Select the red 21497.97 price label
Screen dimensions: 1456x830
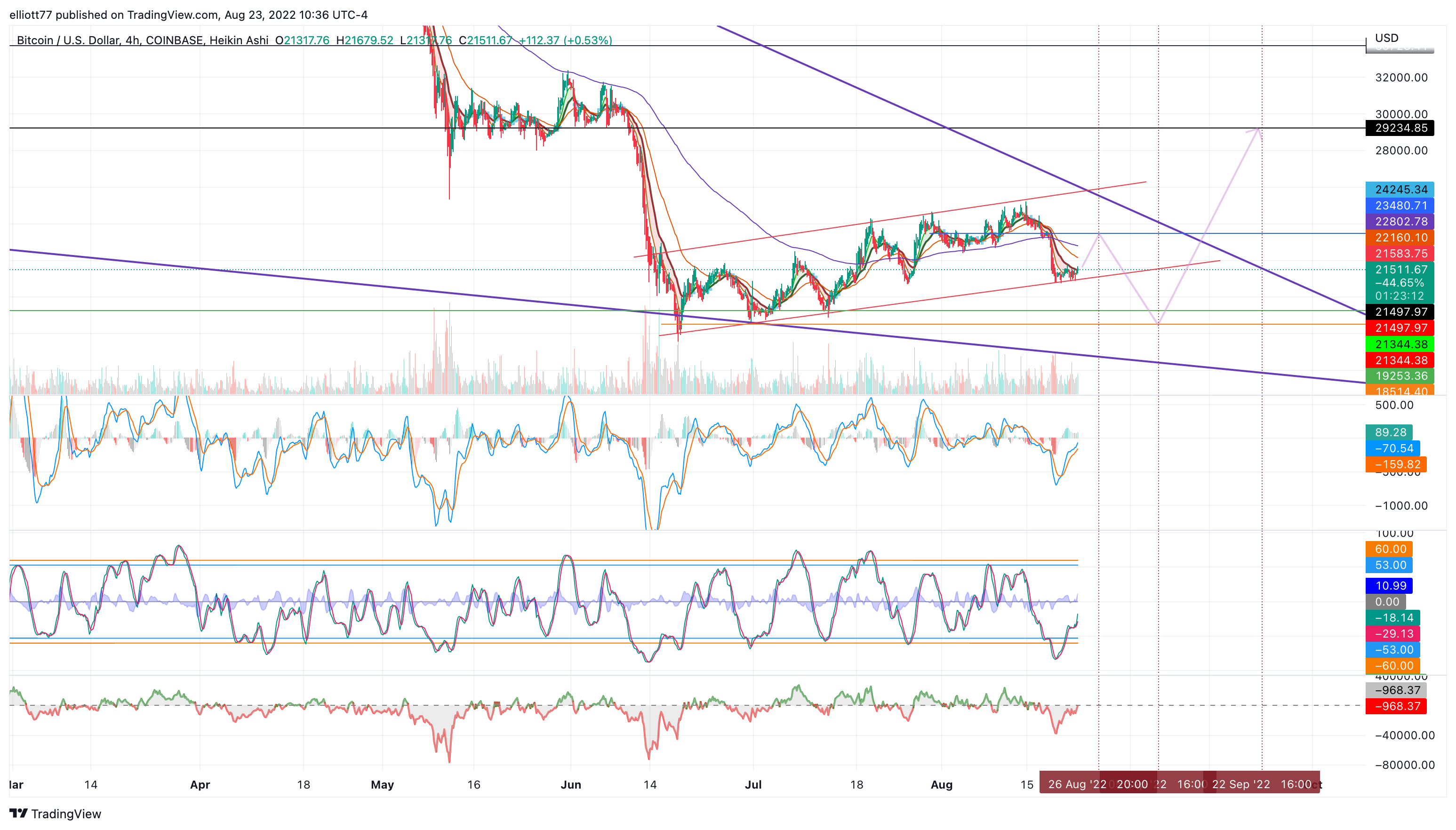click(1400, 328)
